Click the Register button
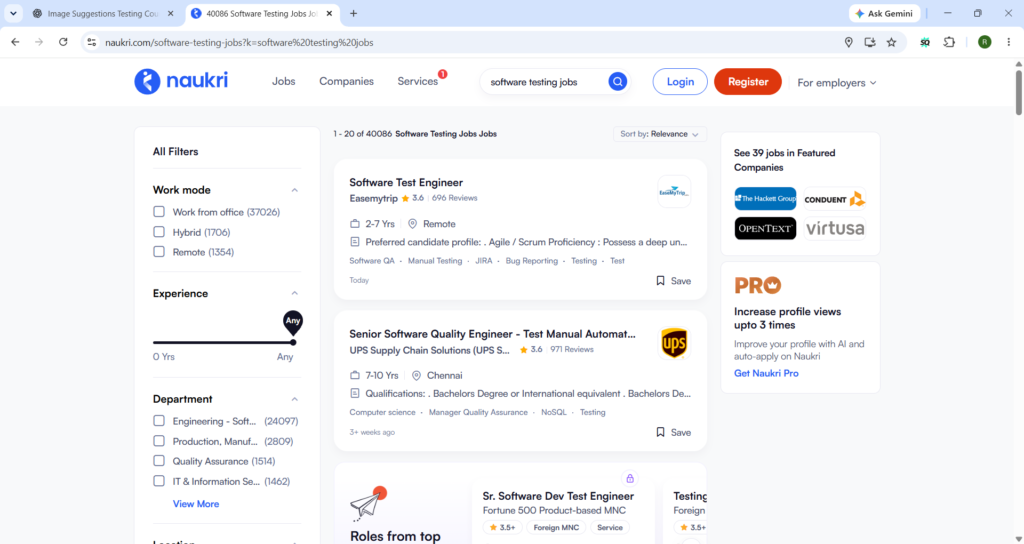Screen dimensions: 1024x544 tap(748, 82)
